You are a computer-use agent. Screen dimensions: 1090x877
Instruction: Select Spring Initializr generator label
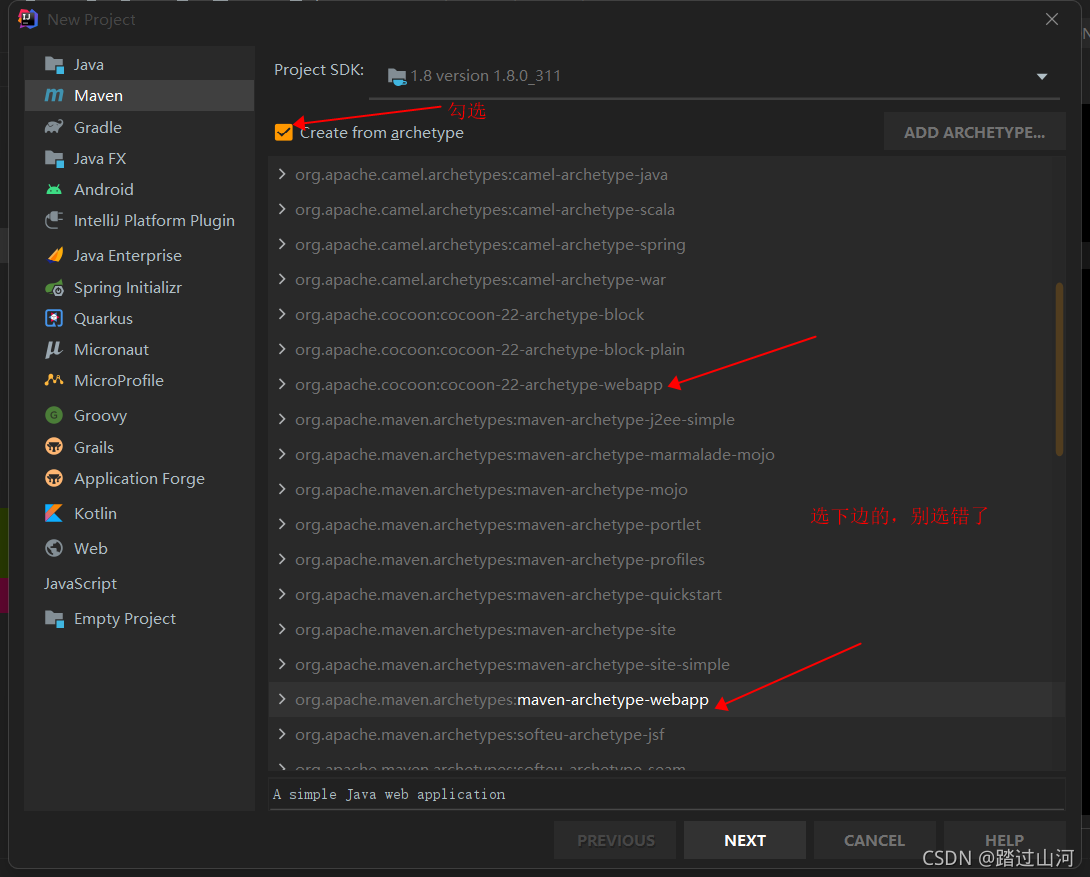pos(128,287)
